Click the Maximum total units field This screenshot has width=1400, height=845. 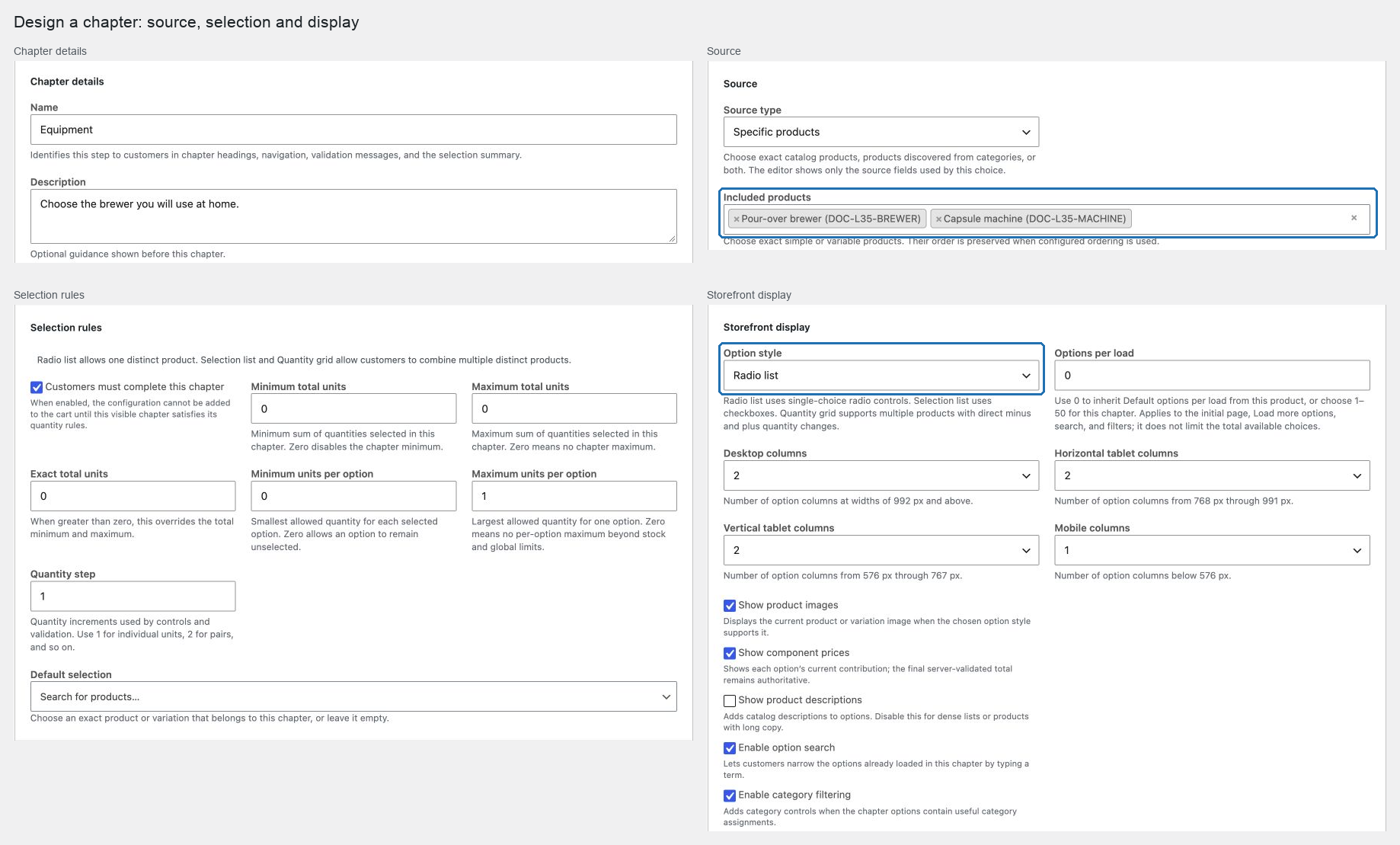[x=574, y=408]
